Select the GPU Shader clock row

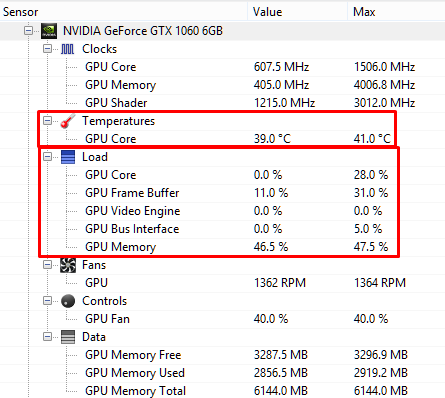222,103
